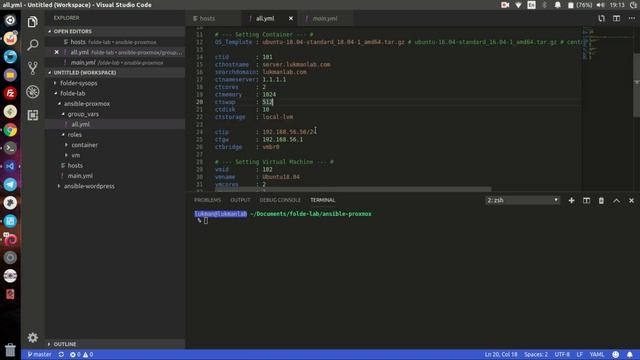Screen dimensions: 640x360
Task: Close all.yml in Open Editors list
Action: point(56,52)
